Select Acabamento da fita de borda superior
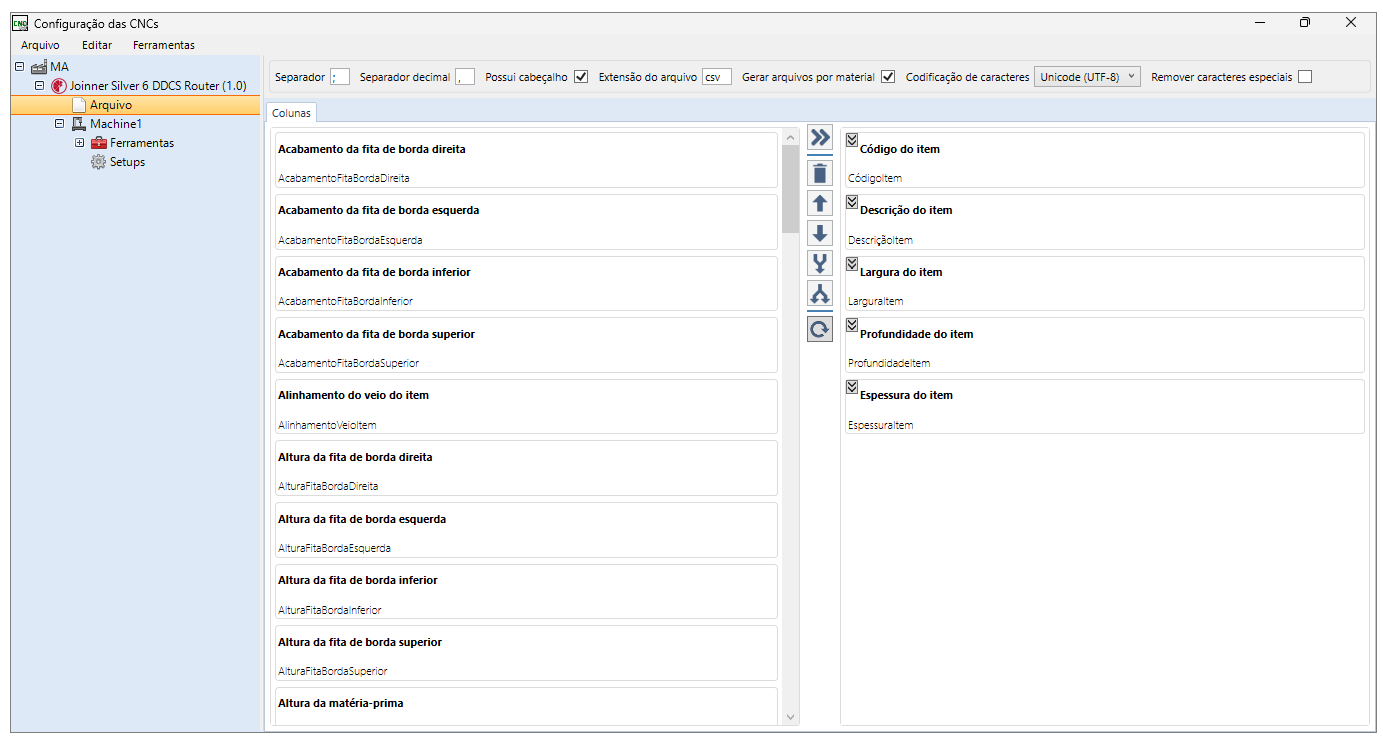1383x745 pixels. coord(526,345)
